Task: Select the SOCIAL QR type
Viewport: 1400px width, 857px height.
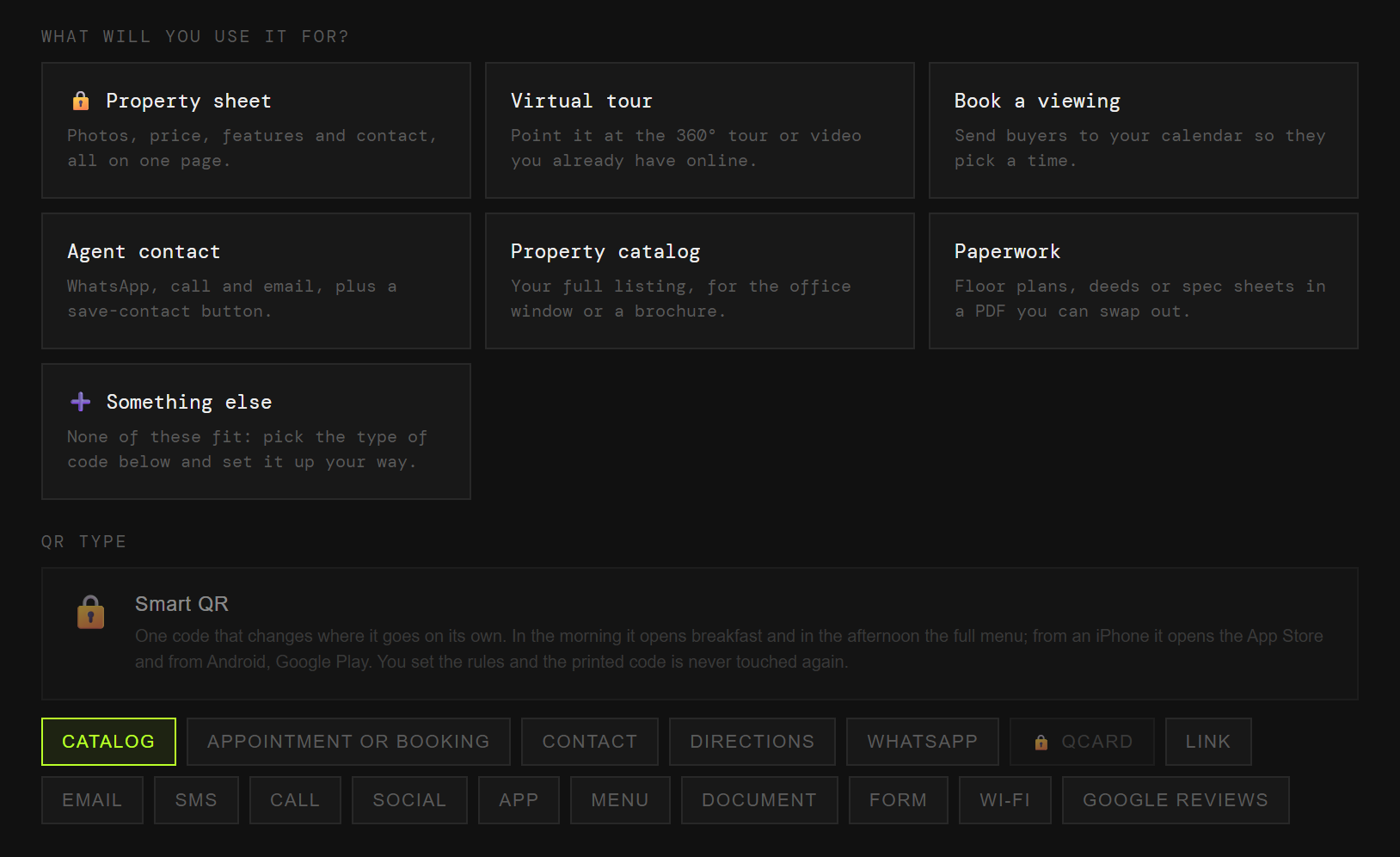Action: 409,800
